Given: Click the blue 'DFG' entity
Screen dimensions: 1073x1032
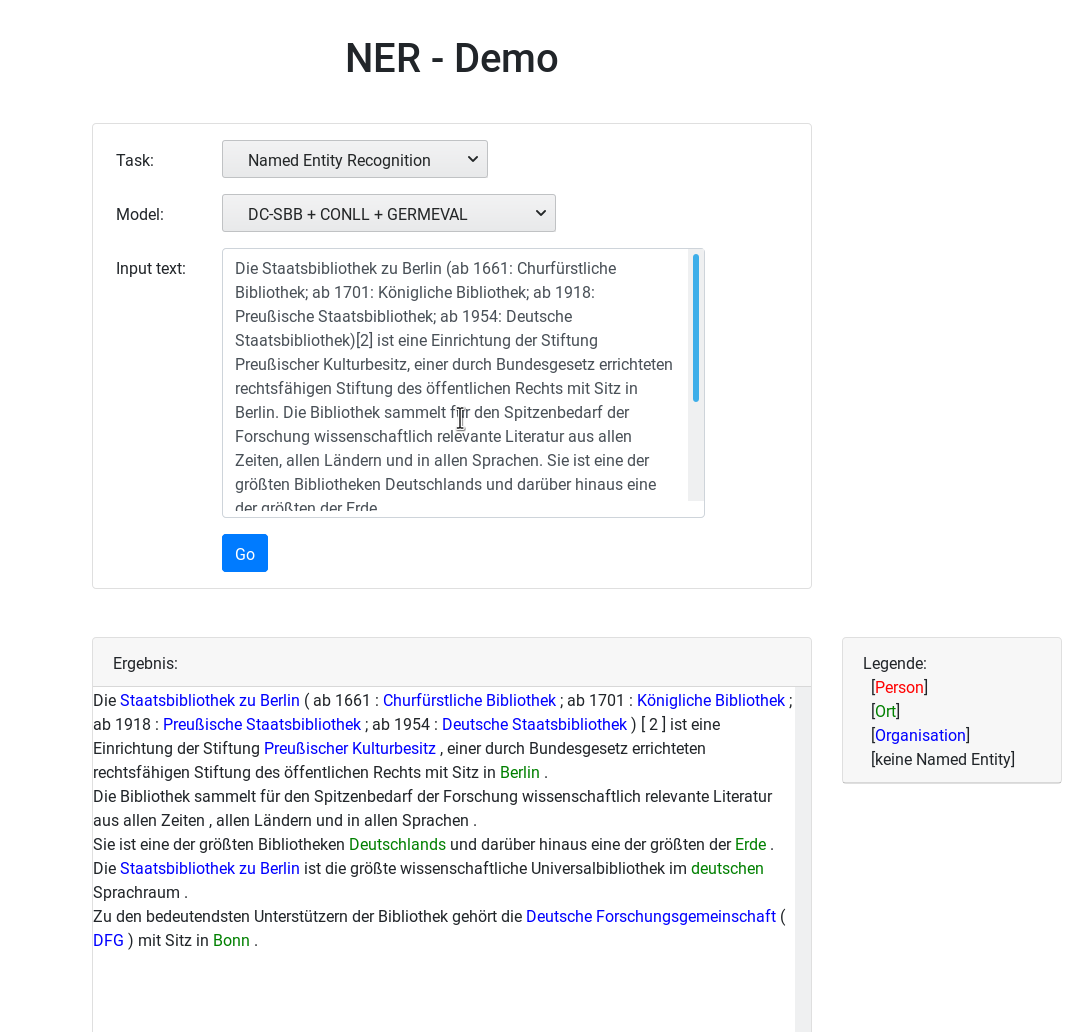Looking at the screenshot, I should [x=108, y=940].
